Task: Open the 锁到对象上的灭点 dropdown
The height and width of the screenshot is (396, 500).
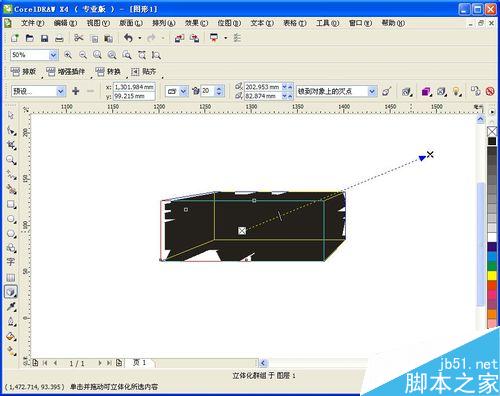Action: click(x=372, y=91)
